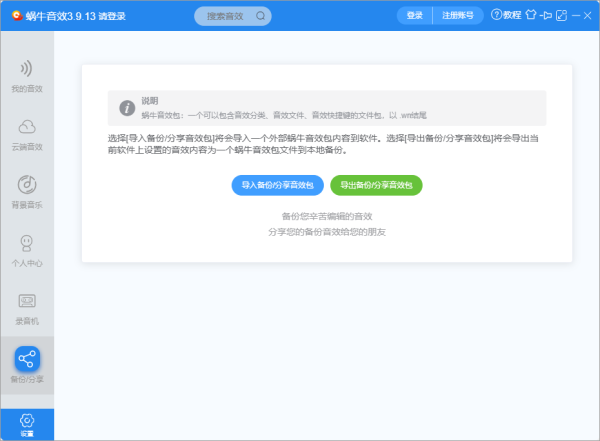Click the 说明 info icon

pyautogui.click(x=127, y=108)
